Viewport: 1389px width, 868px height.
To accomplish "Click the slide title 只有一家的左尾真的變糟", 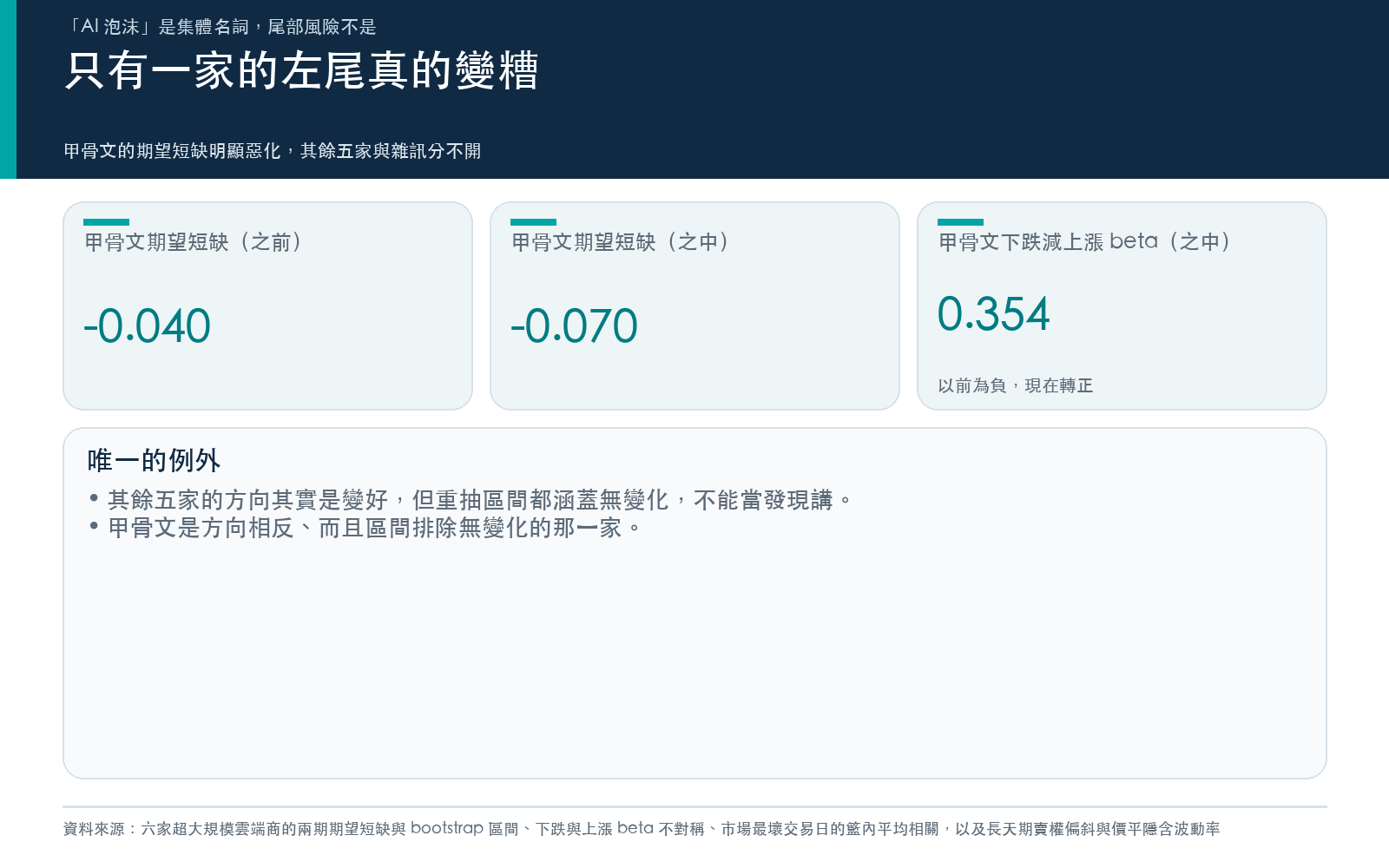I will click(302, 70).
